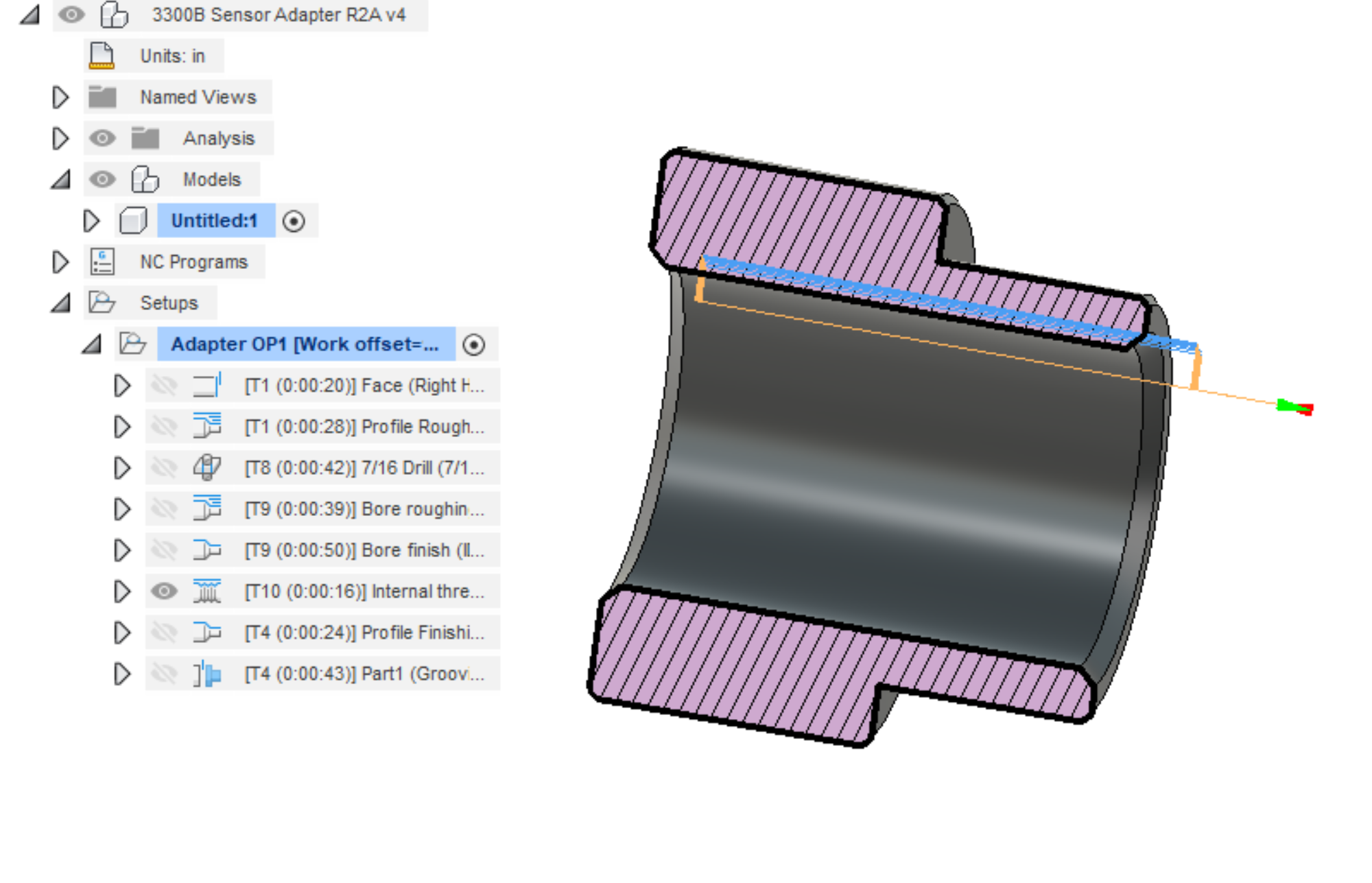Toggle visibility of the Internal thread operation

pos(165,591)
